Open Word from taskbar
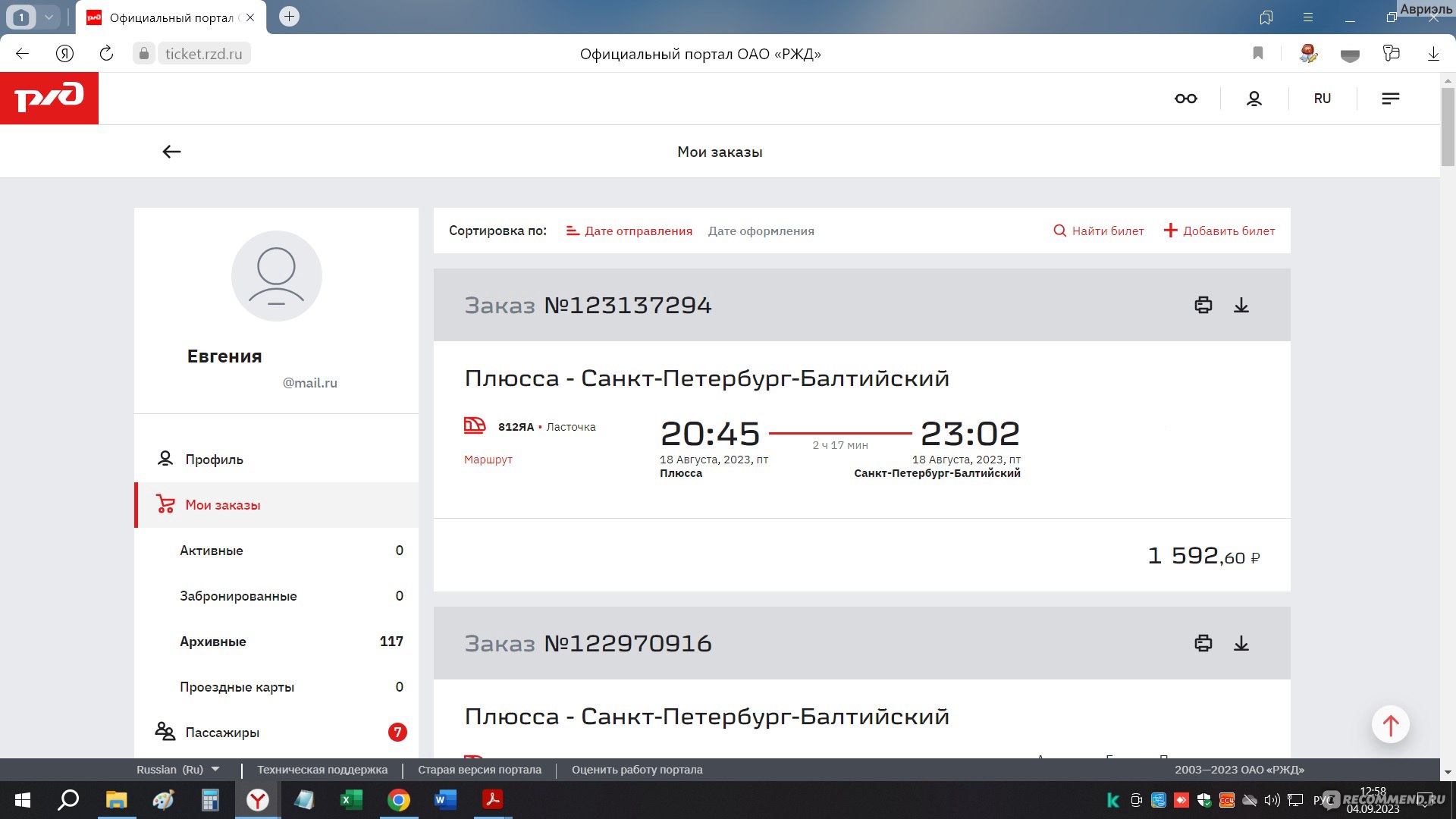Viewport: 1456px width, 819px height. click(446, 800)
